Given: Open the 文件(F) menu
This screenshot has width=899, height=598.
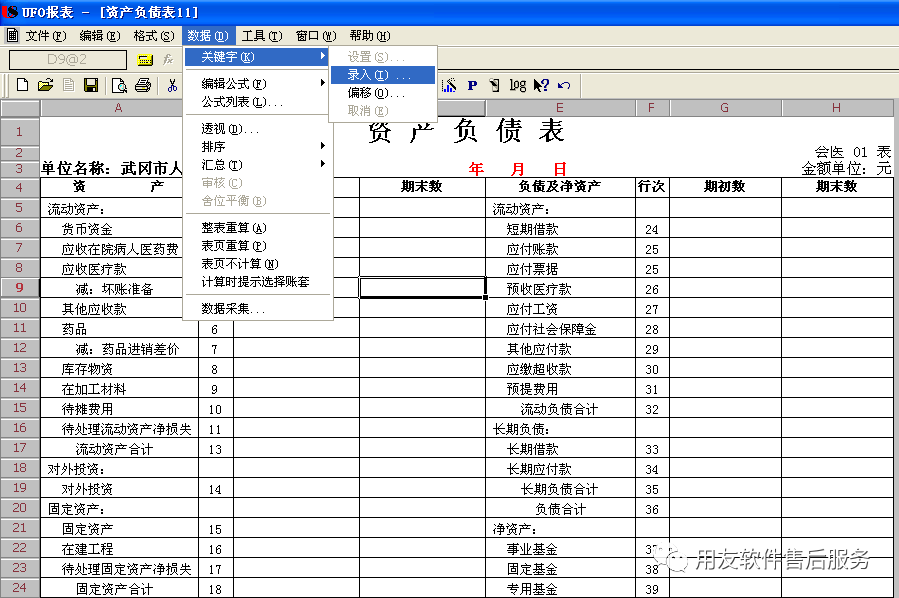Looking at the screenshot, I should (46, 36).
